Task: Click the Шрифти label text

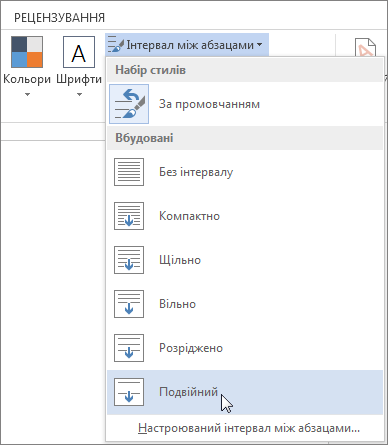Action: click(79, 79)
